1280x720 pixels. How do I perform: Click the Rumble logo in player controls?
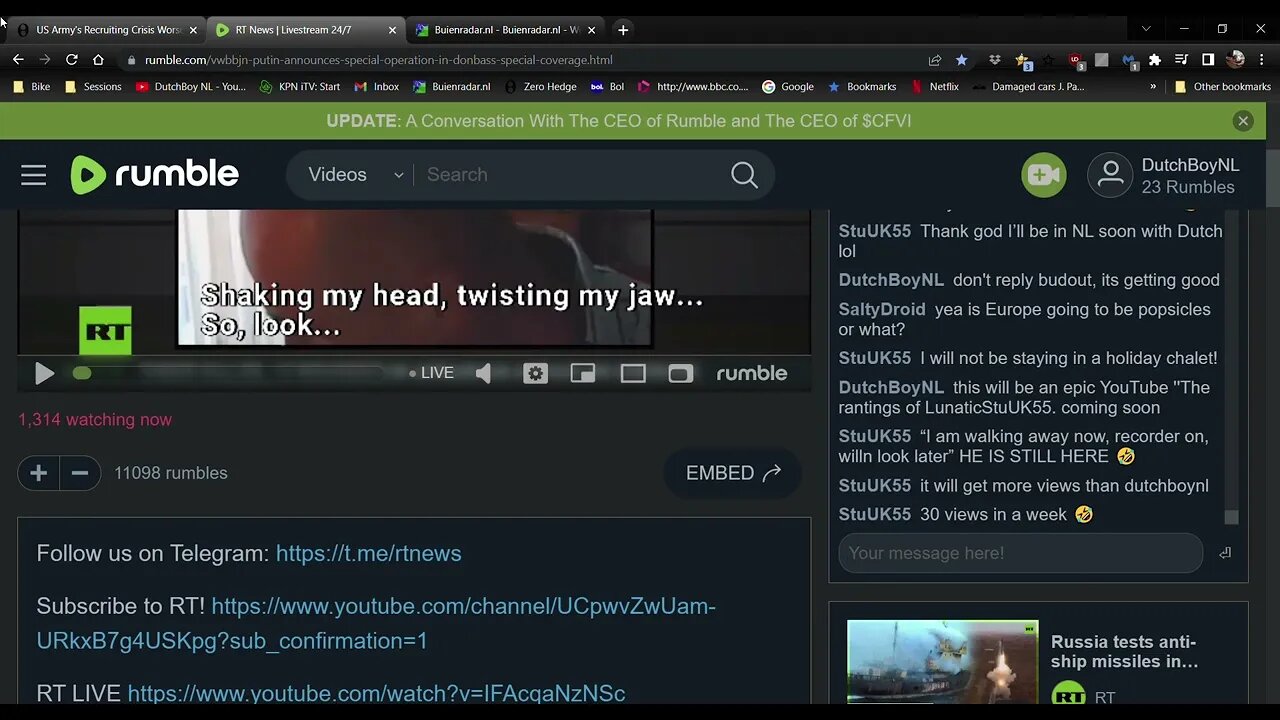click(751, 373)
